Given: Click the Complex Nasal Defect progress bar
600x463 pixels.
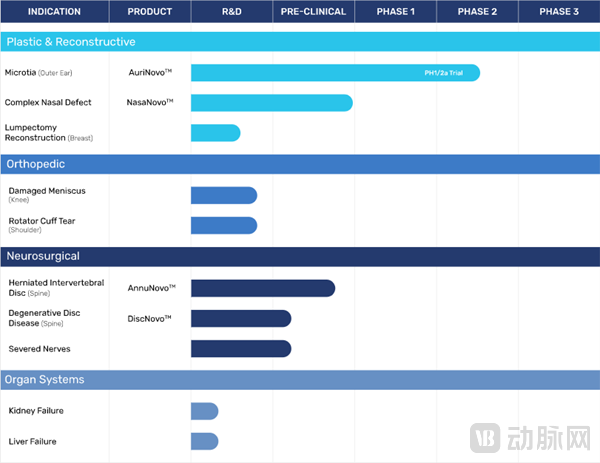Looking at the screenshot, I should 271,103.
